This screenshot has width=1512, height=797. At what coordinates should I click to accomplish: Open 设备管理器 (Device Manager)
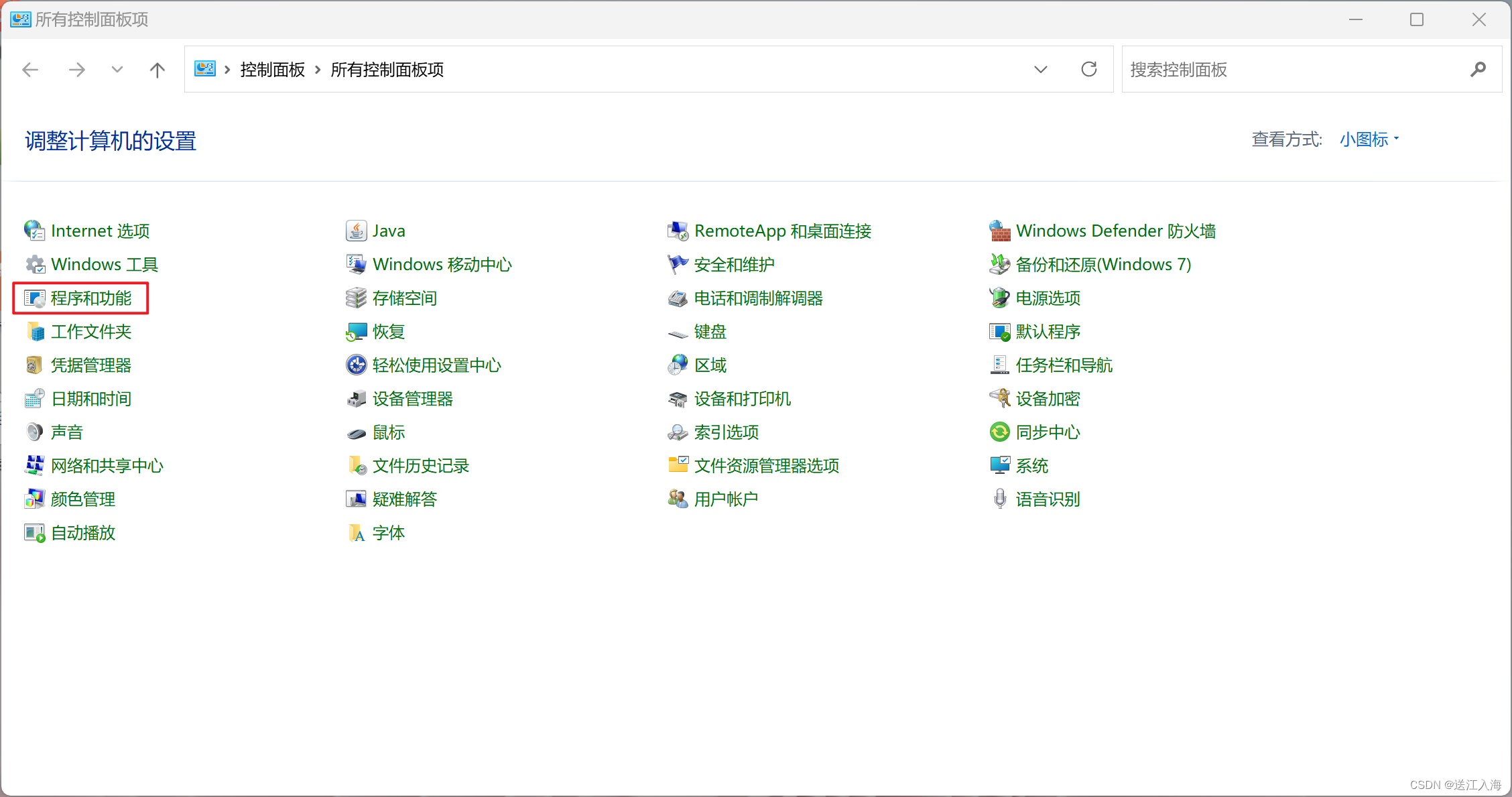click(x=412, y=399)
